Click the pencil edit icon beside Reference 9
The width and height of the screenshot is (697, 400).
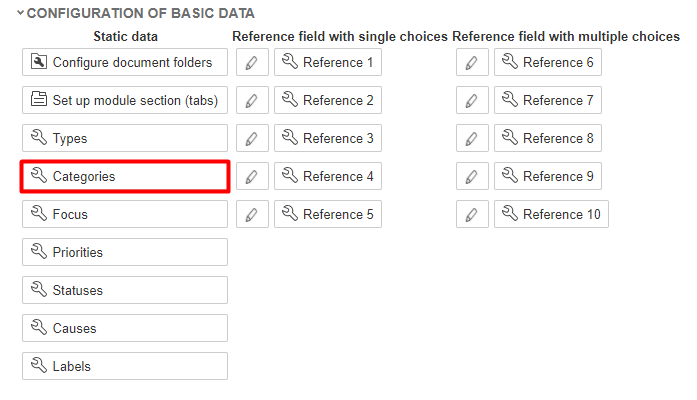click(472, 177)
